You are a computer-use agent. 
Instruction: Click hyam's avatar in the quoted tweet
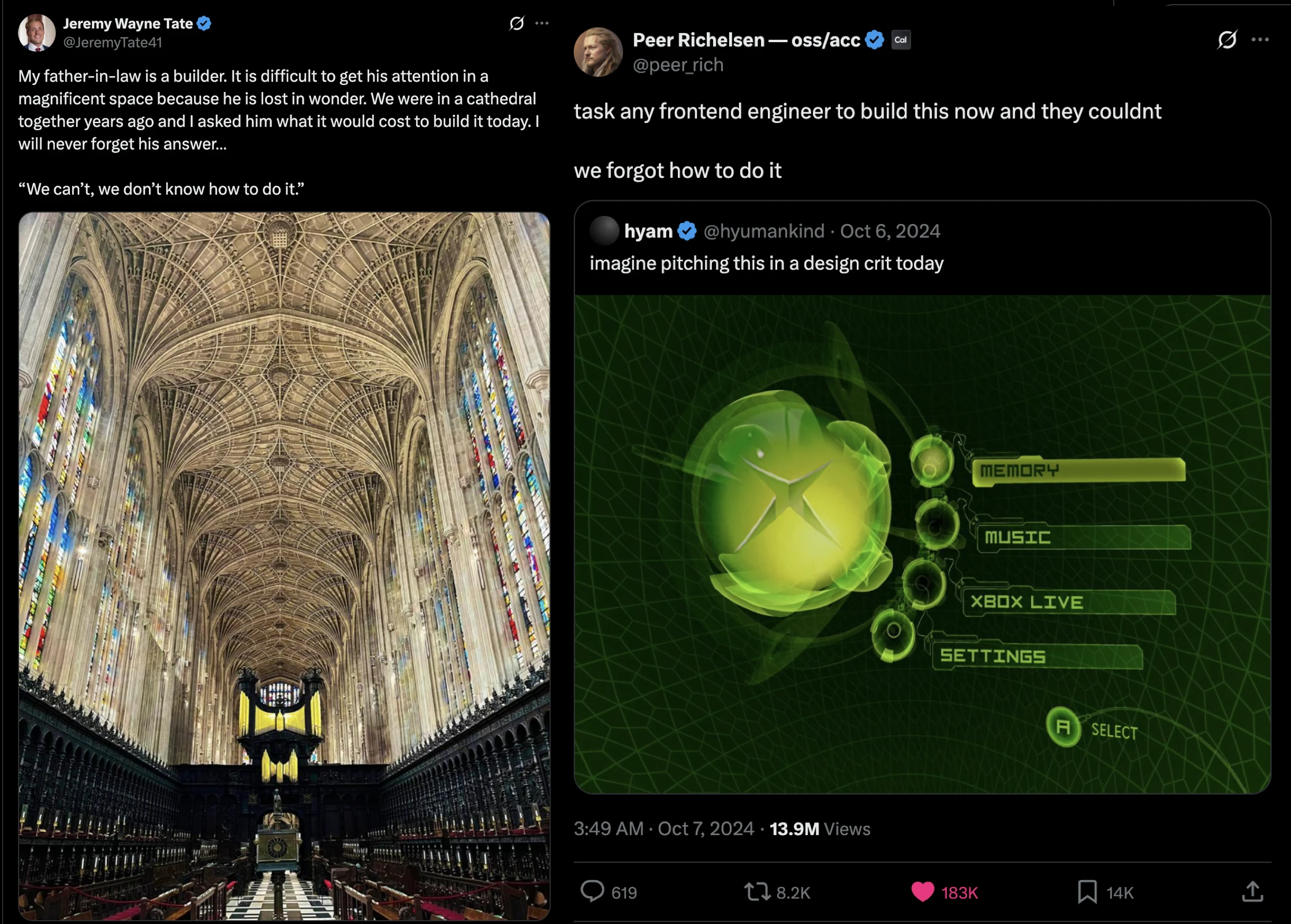pyautogui.click(x=604, y=231)
